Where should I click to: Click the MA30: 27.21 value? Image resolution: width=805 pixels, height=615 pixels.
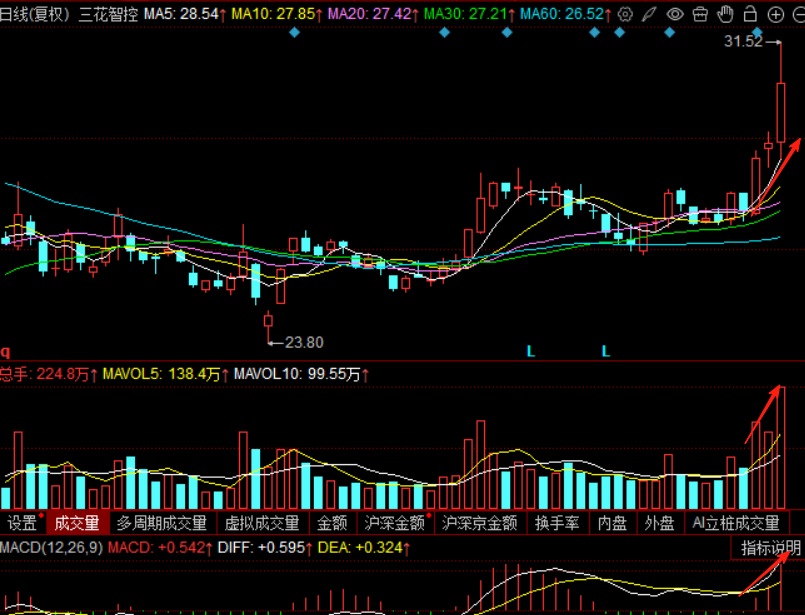pos(469,14)
